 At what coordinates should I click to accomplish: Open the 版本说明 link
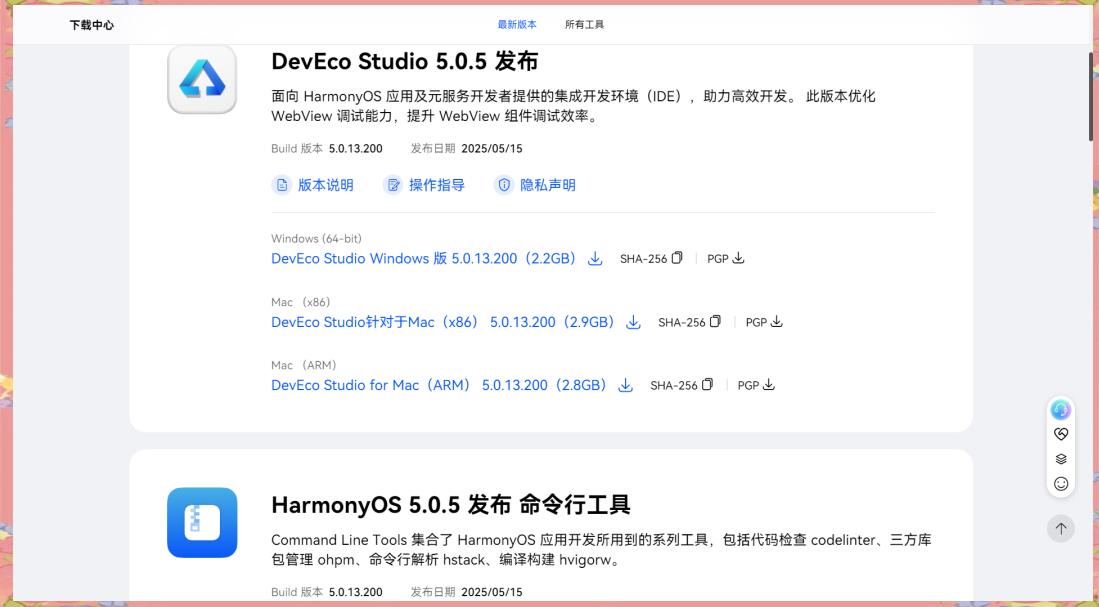click(x=325, y=185)
